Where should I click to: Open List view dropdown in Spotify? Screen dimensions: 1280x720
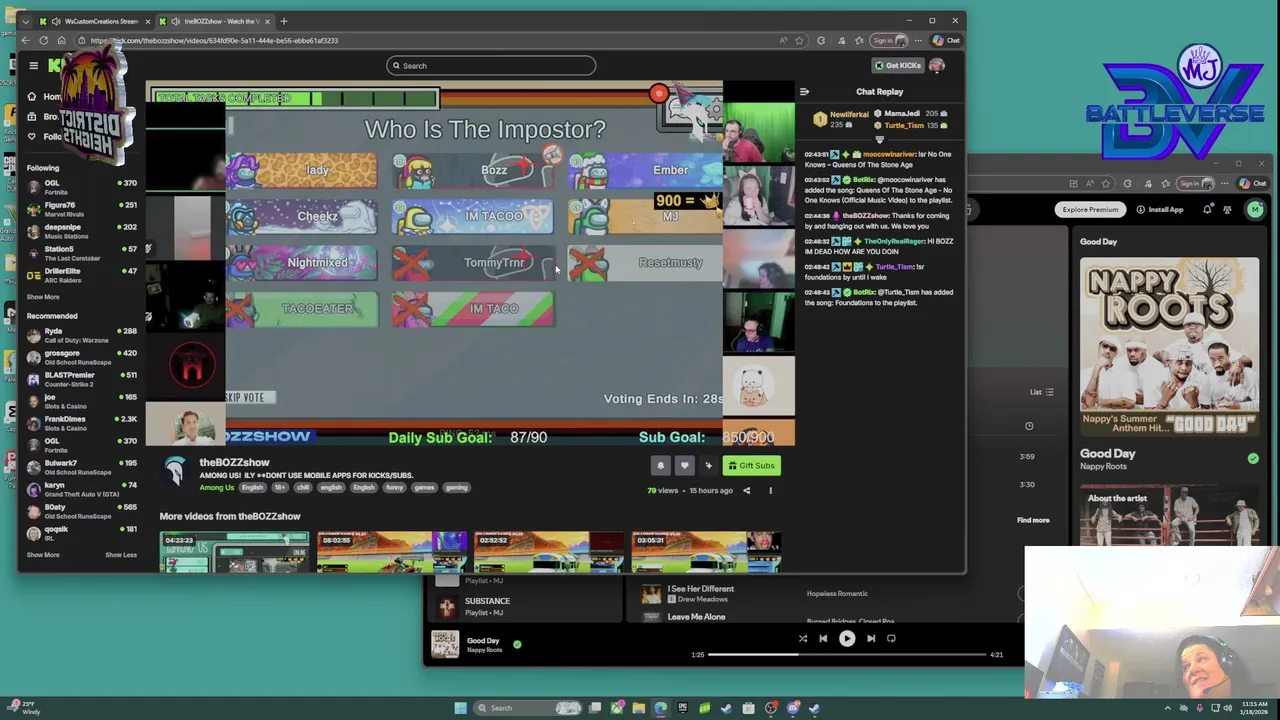1042,392
